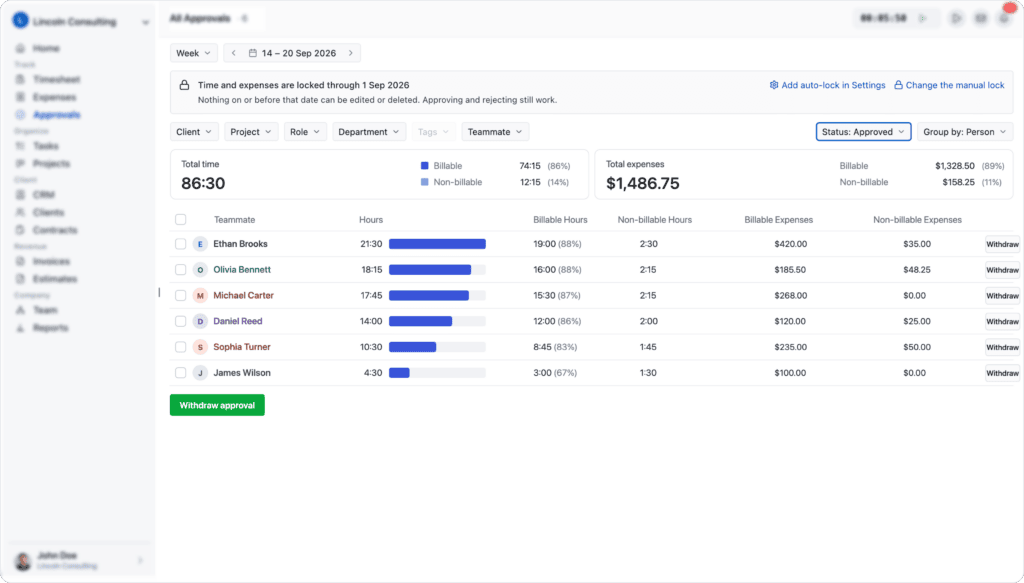
Task: Click the Invoices sidebar icon
Action: click(20, 261)
